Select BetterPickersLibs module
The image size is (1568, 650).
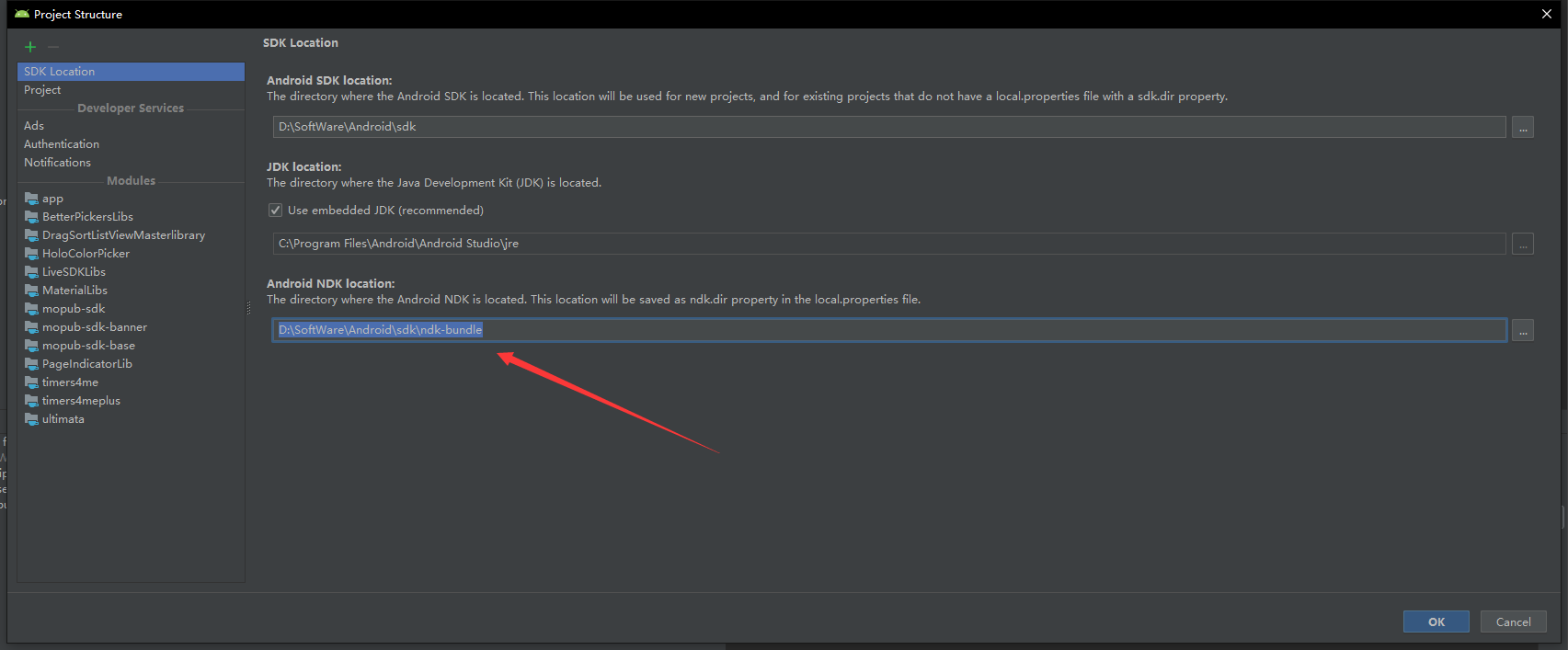point(131,217)
